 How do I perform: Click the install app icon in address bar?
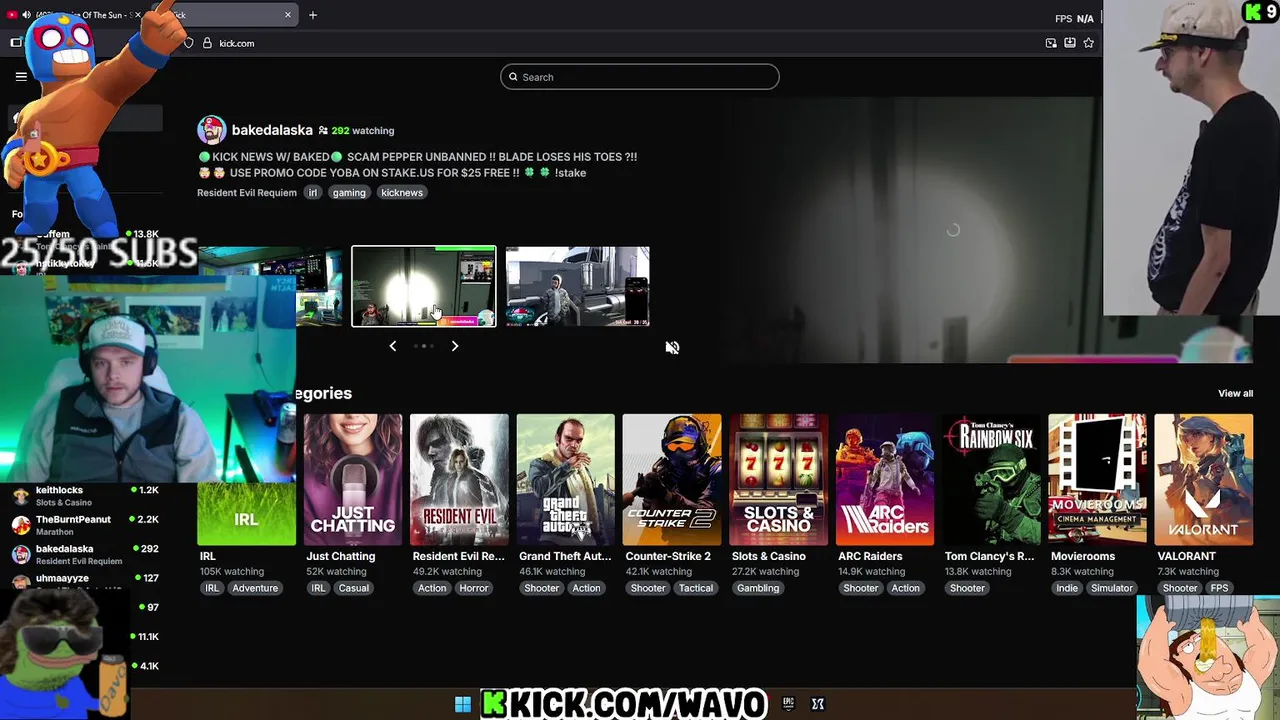(x=1069, y=43)
